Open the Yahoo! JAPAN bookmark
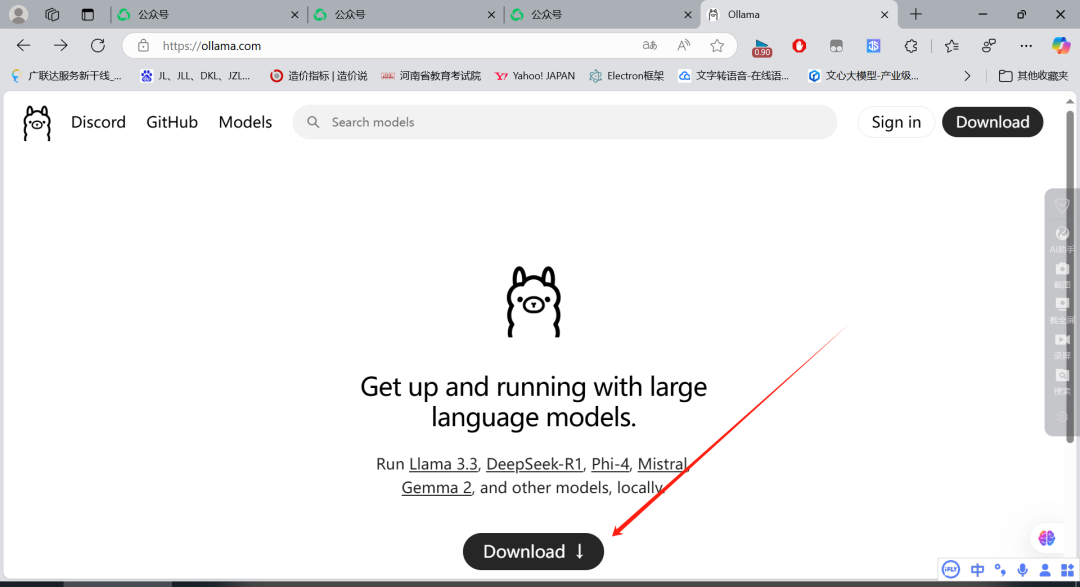The height and width of the screenshot is (587, 1080). 535,76
